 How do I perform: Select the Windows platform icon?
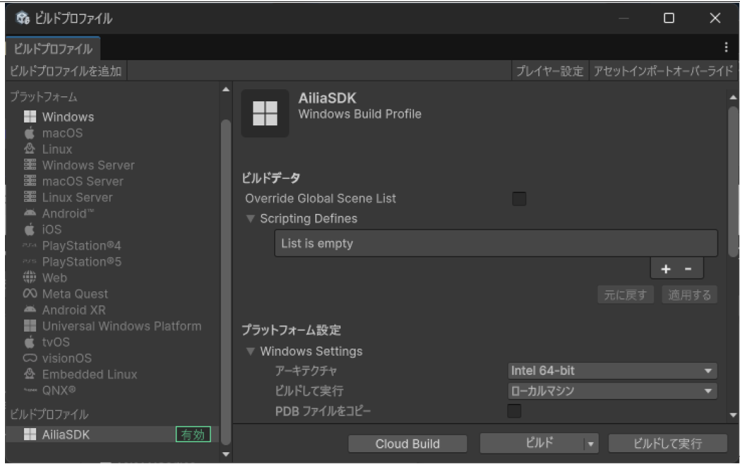coord(30,117)
